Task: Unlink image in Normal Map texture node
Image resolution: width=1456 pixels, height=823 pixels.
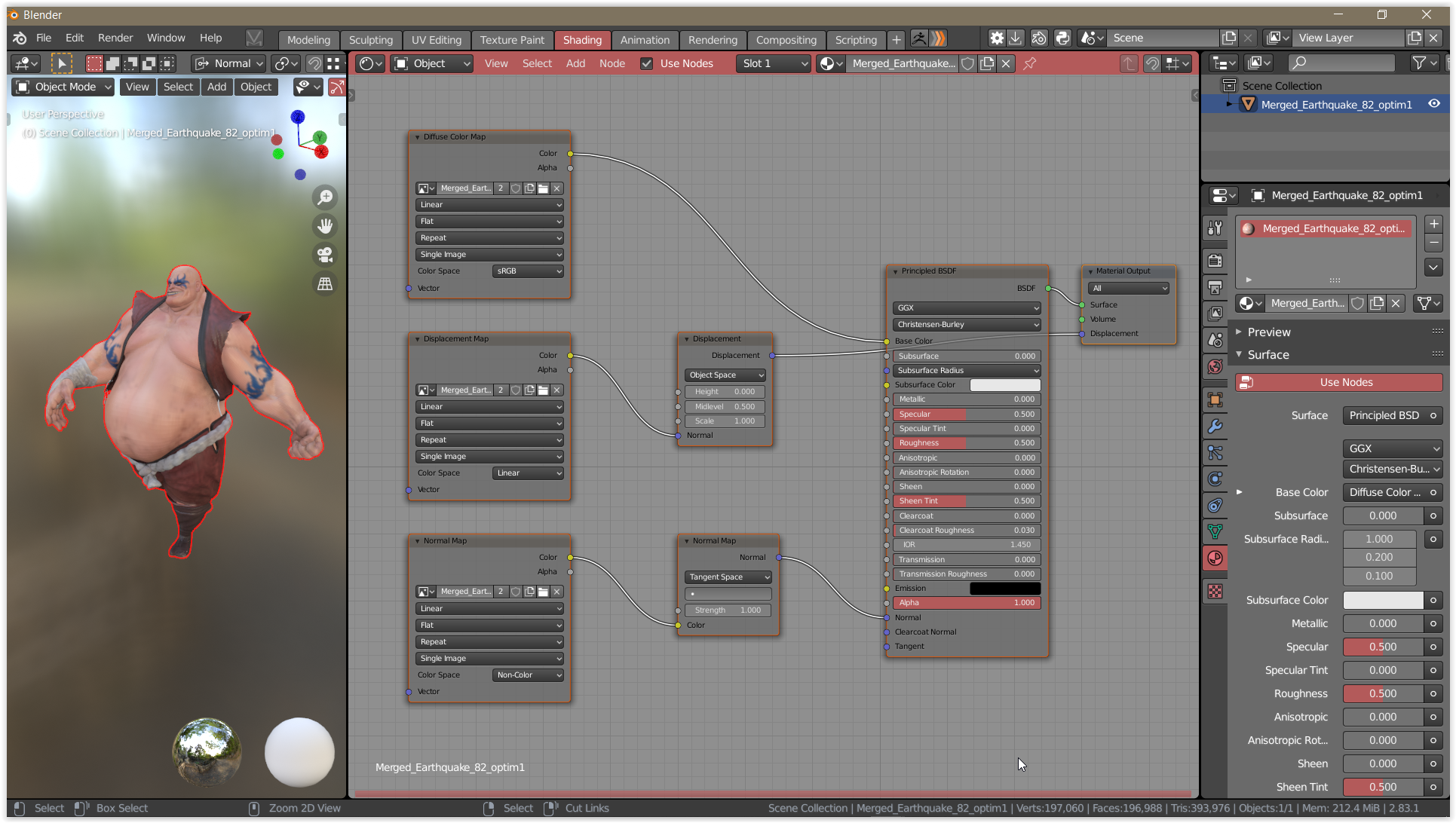Action: 556,592
